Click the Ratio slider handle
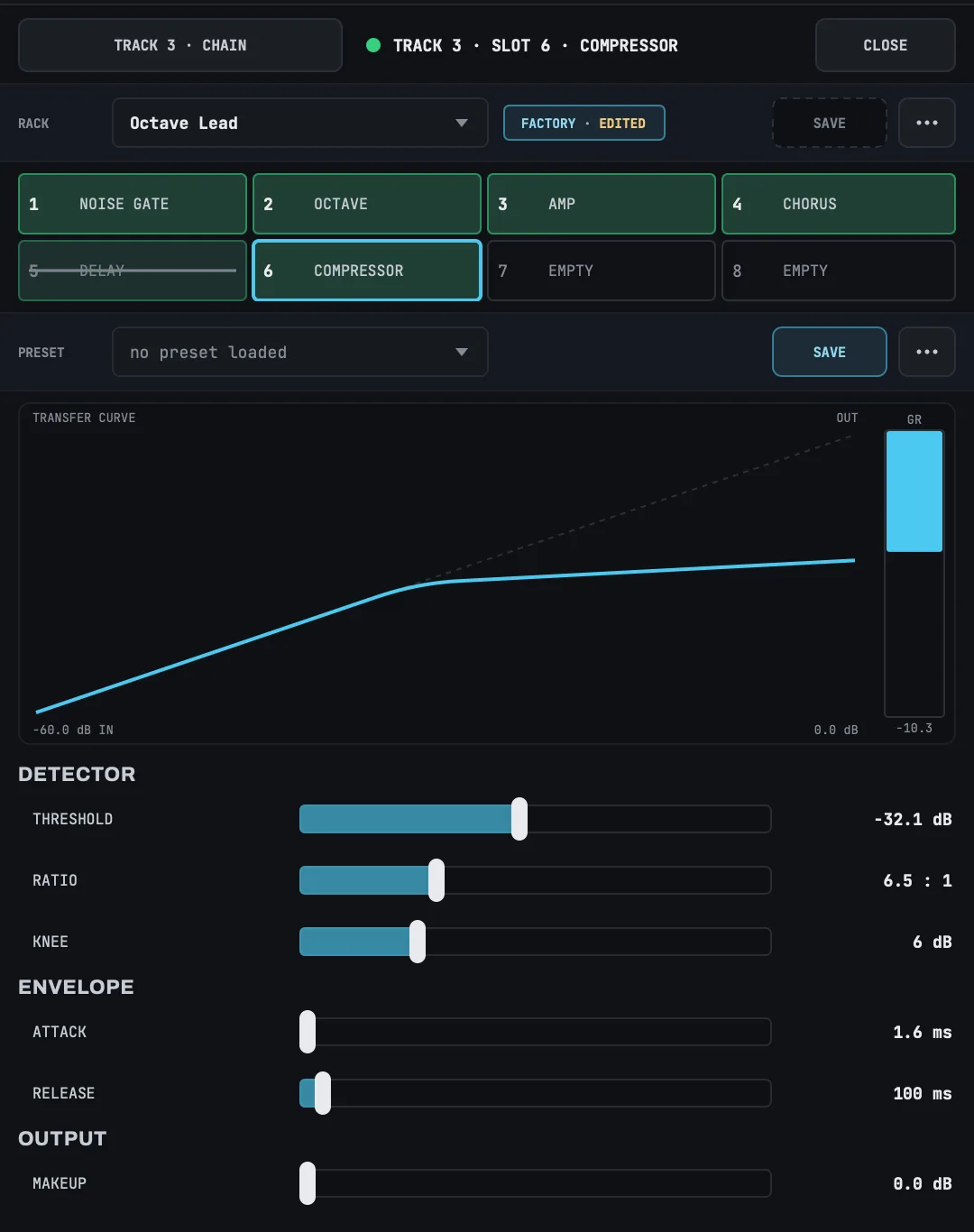 (436, 880)
